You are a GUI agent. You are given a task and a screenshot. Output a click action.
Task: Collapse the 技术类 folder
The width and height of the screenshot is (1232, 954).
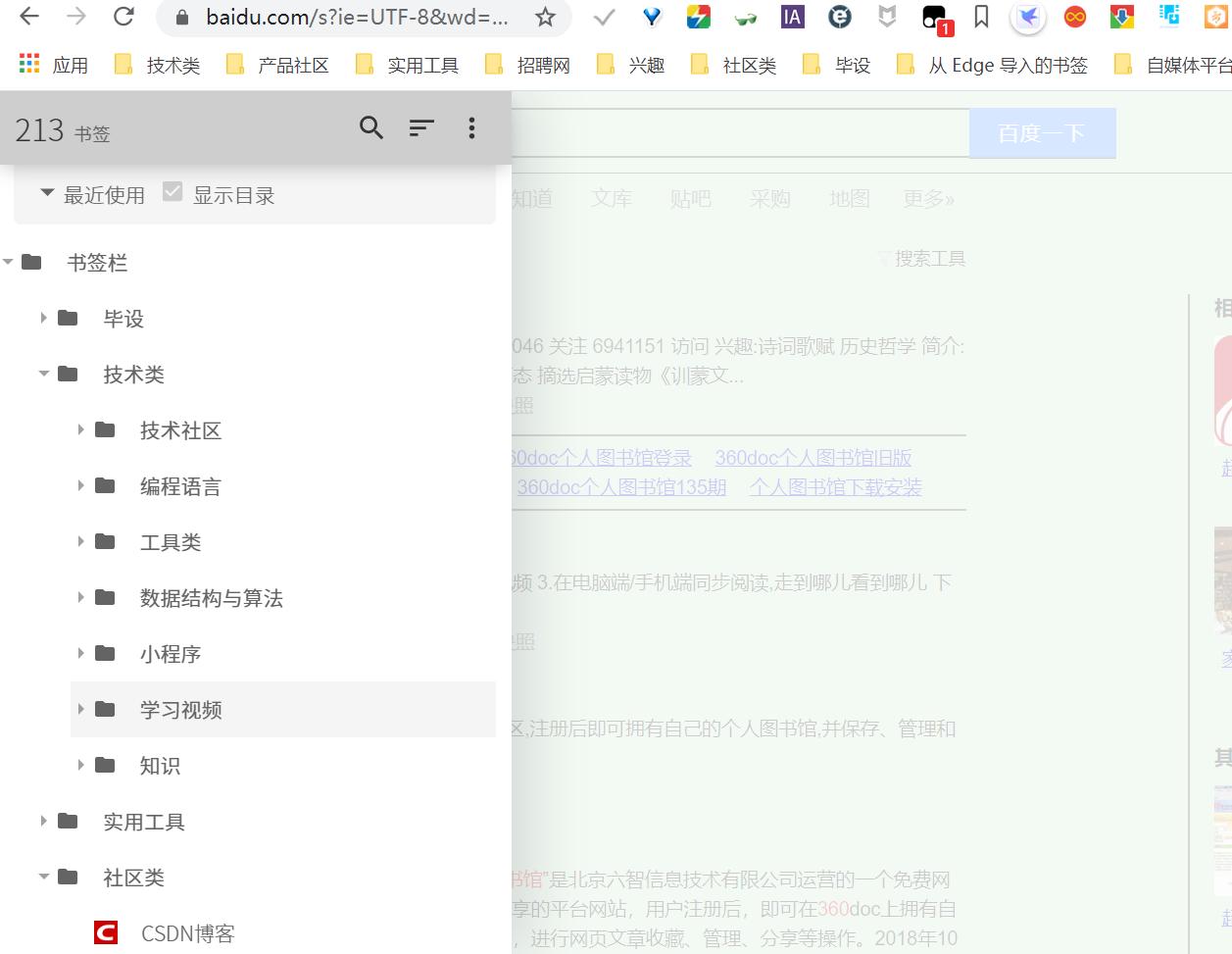[44, 374]
